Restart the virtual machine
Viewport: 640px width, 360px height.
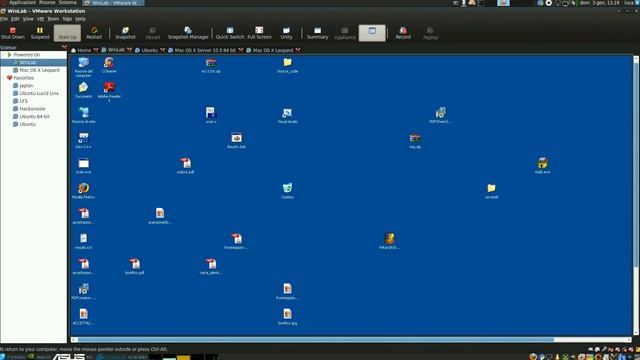pos(94,33)
